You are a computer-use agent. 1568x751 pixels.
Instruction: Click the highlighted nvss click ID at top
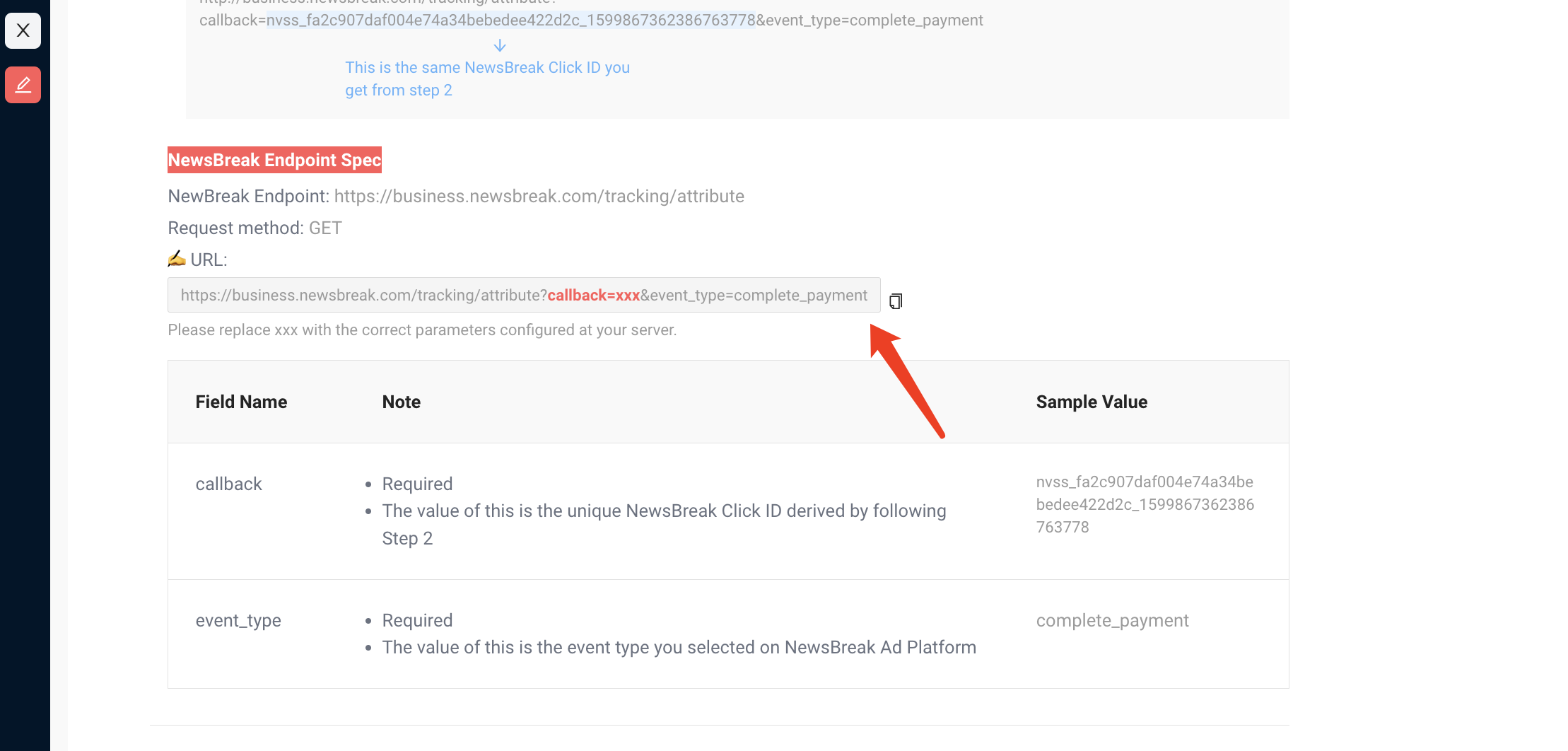point(510,20)
